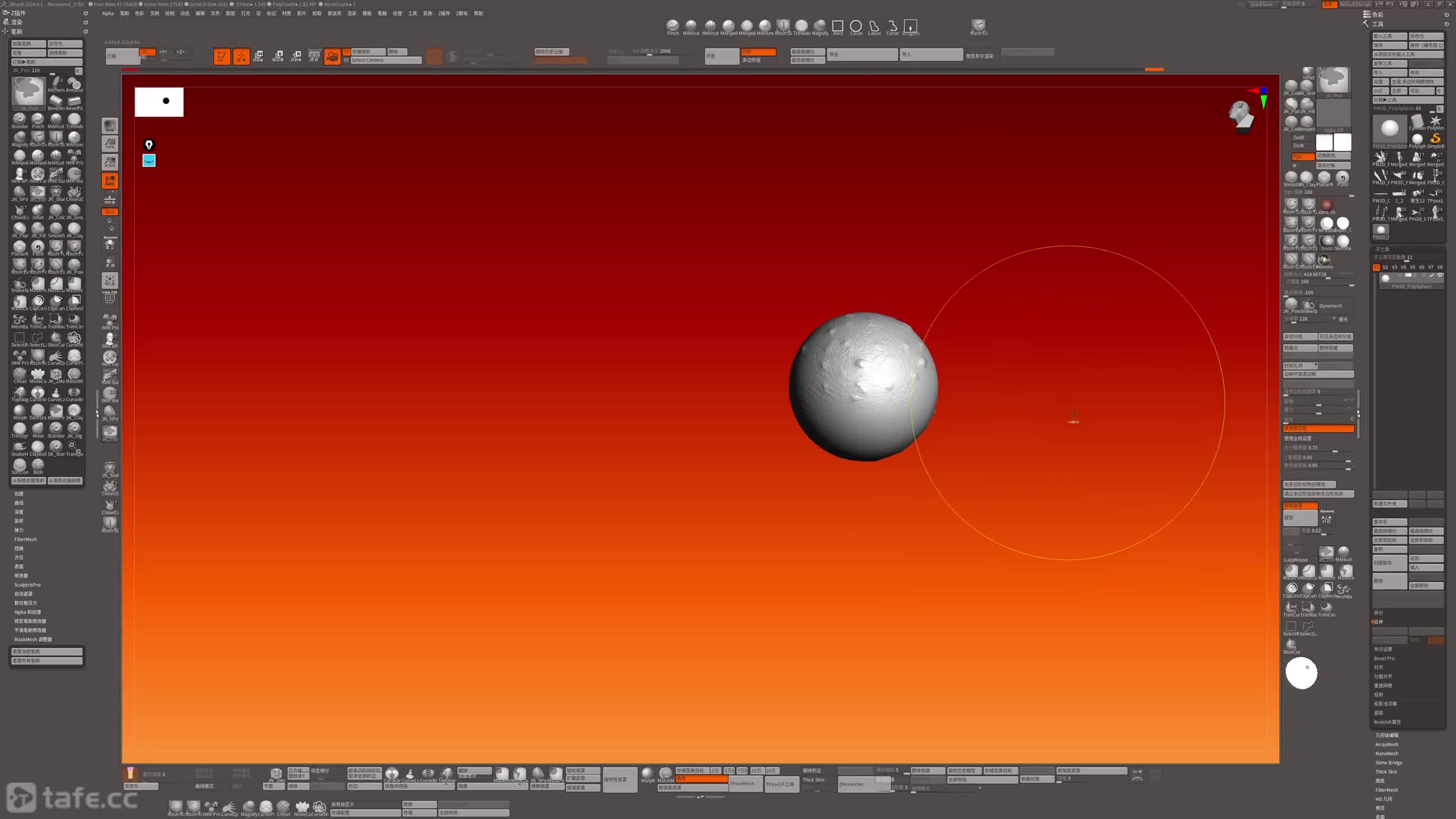Toggle the PM3D_PolySphere subtool eye
This screenshot has height=819, width=1456.
click(1441, 275)
